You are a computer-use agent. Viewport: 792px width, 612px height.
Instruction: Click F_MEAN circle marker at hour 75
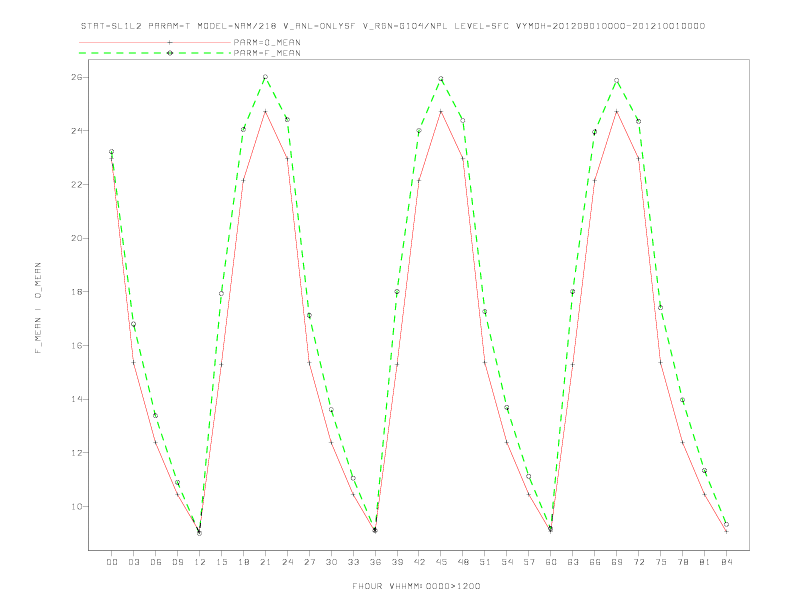tap(661, 308)
